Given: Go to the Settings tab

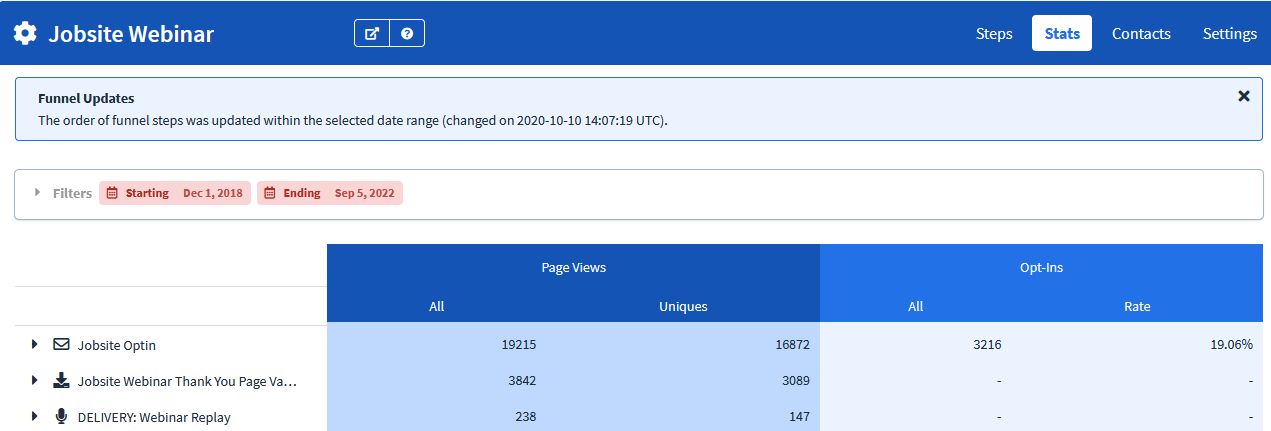Looking at the screenshot, I should 1230,33.
